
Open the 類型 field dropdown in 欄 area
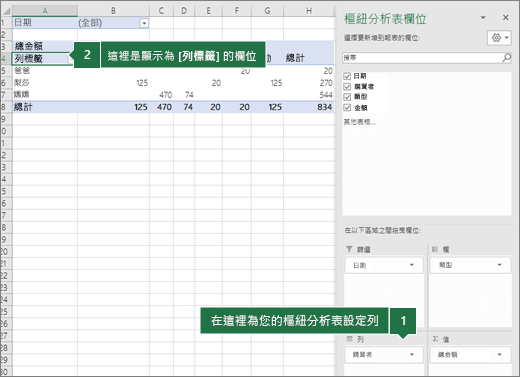pos(500,265)
